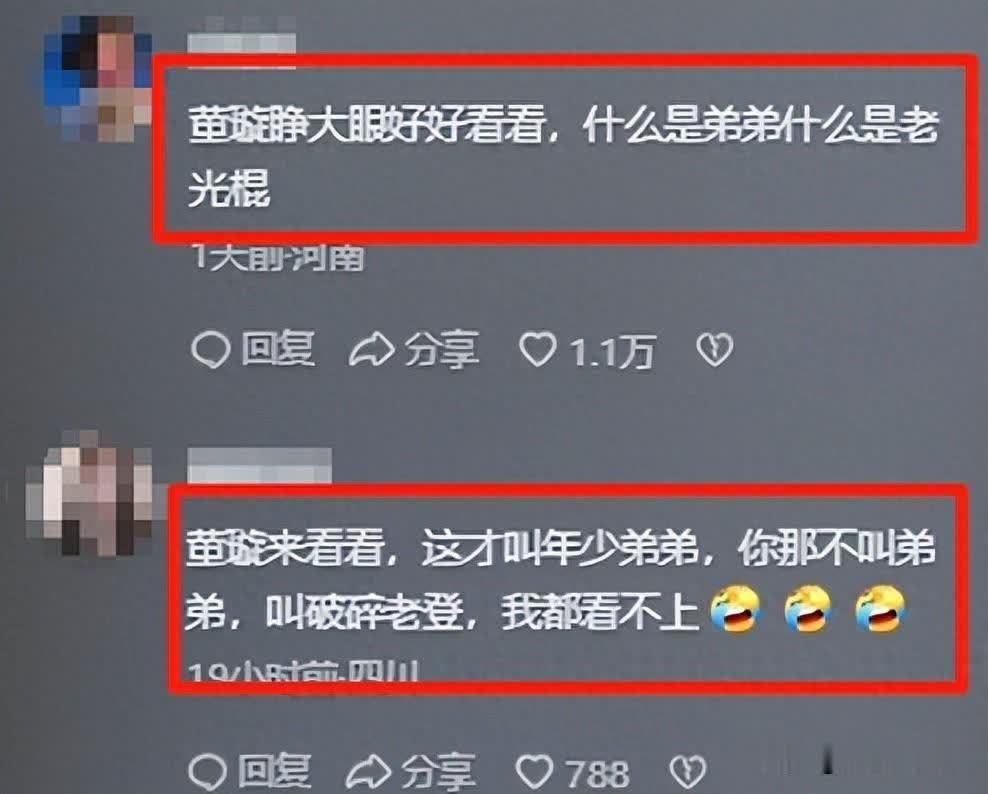Click the 分享 label on the first comment

click(442, 350)
